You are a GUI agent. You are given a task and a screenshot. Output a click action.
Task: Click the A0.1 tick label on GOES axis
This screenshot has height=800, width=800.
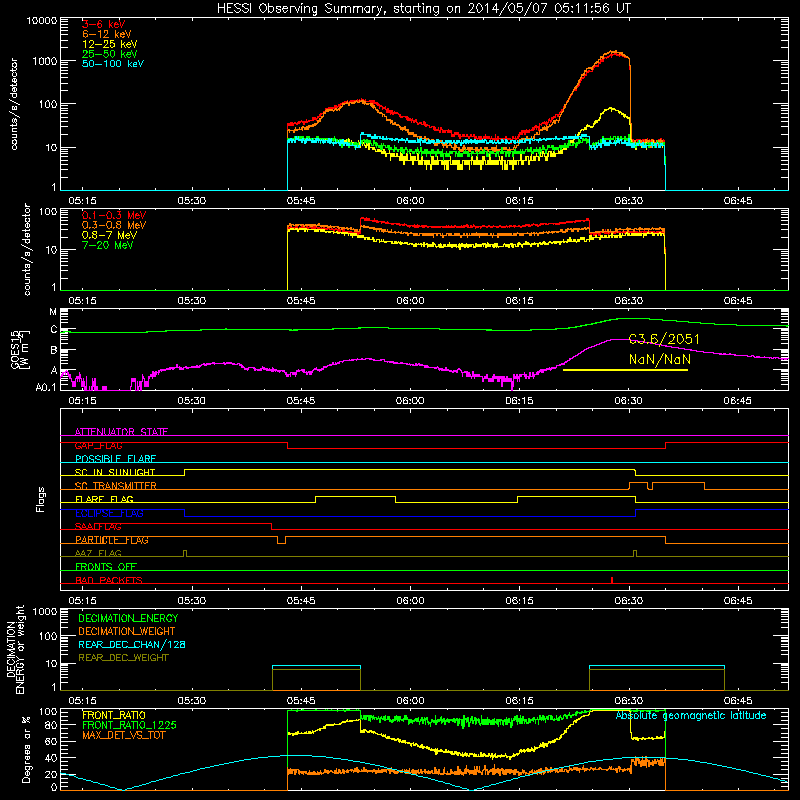[46, 388]
